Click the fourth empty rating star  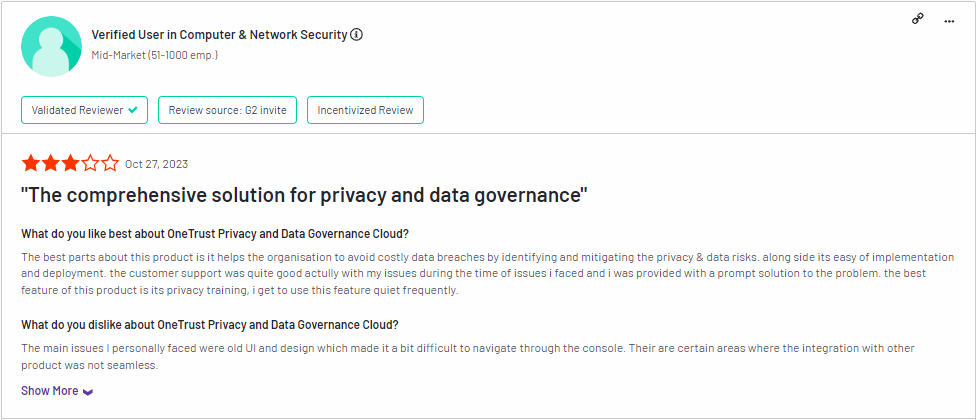90,164
